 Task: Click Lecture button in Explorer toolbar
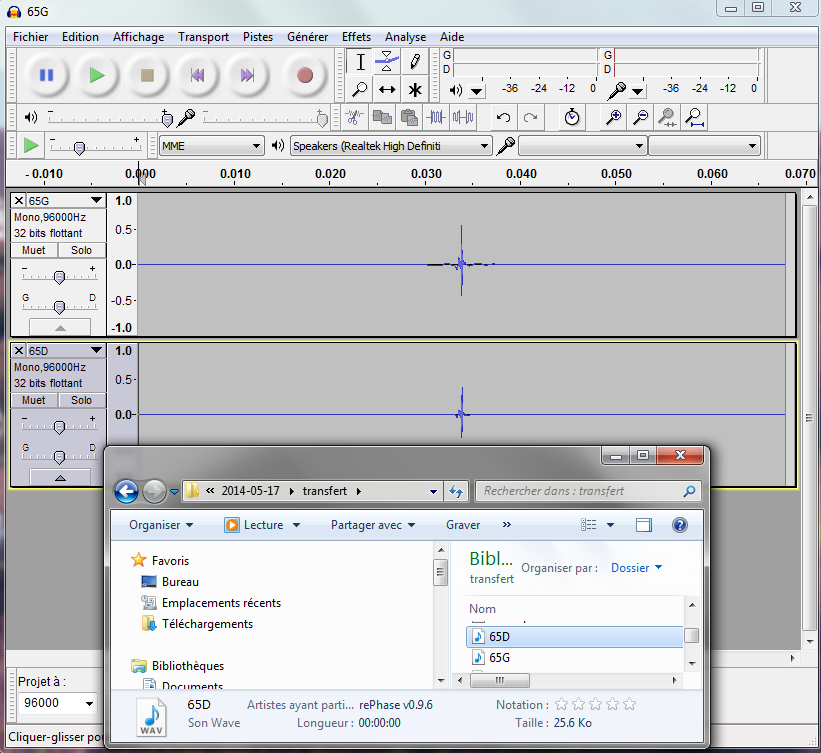[x=262, y=525]
